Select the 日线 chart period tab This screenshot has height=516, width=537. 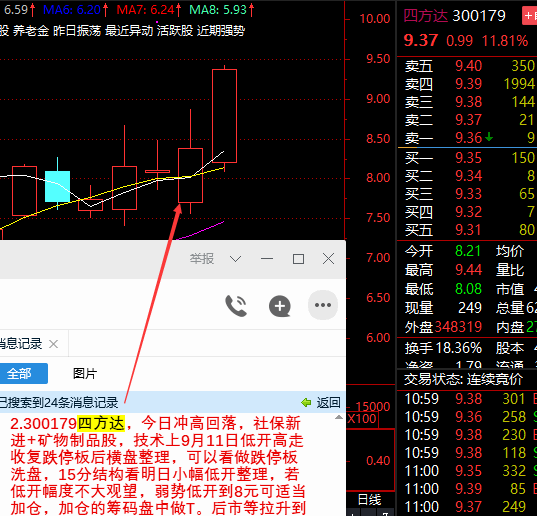[x=369, y=500]
